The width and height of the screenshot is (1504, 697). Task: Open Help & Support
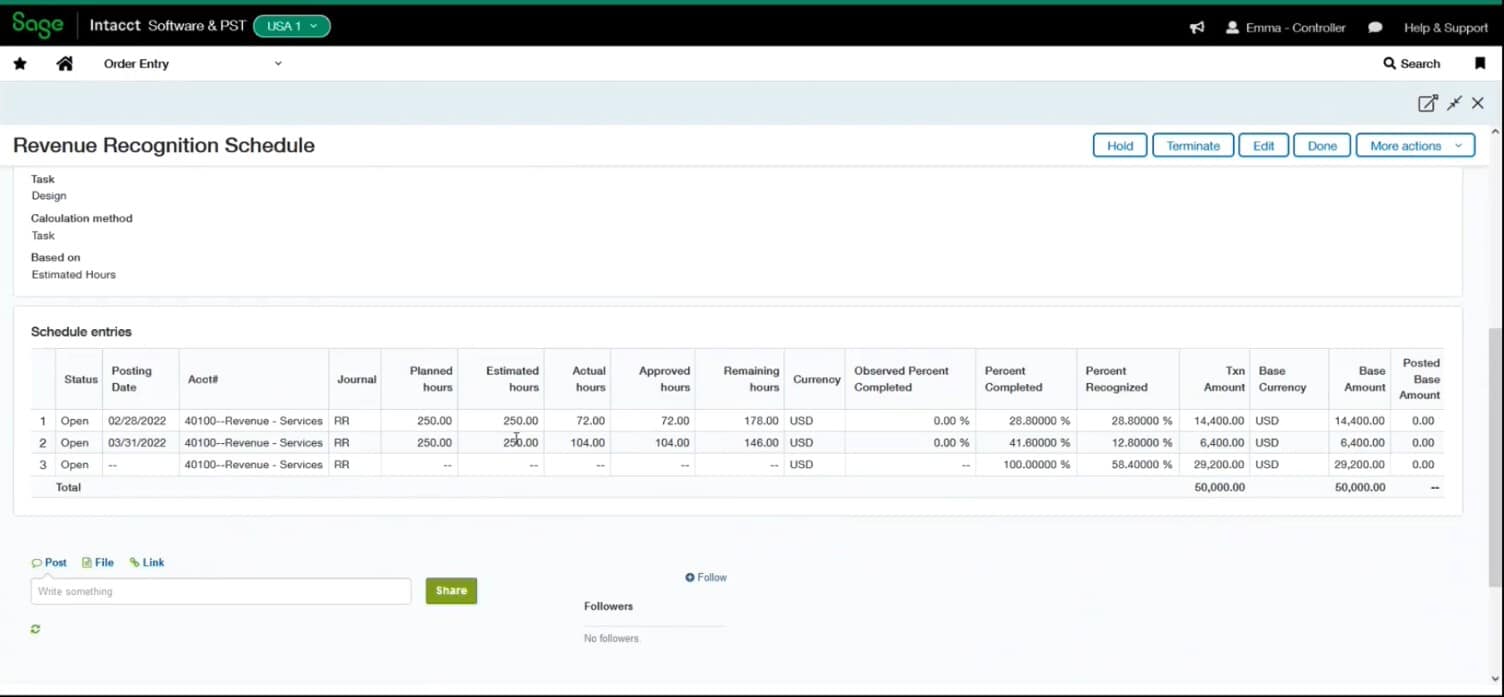[x=1445, y=28]
